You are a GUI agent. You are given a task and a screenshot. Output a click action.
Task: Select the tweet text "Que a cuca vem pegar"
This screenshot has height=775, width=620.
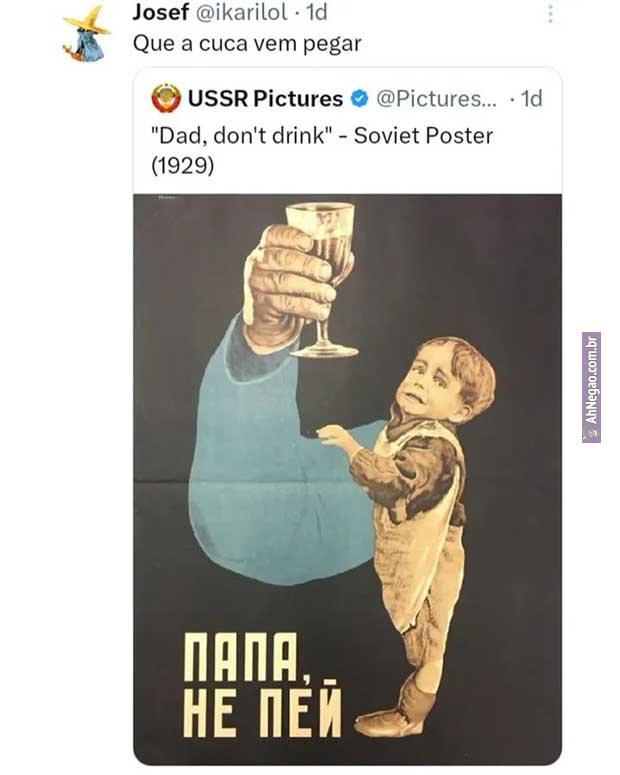point(247,44)
